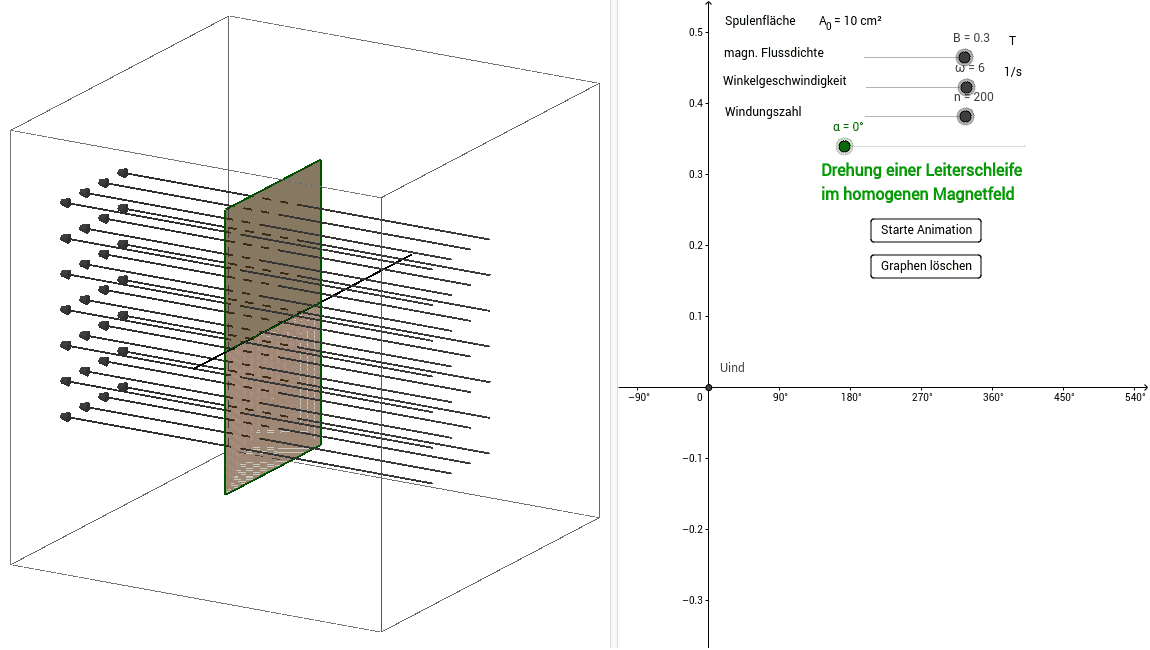The image size is (1150, 650).
Task: Click the −90° tick label on the x-axis
Action: (639, 397)
